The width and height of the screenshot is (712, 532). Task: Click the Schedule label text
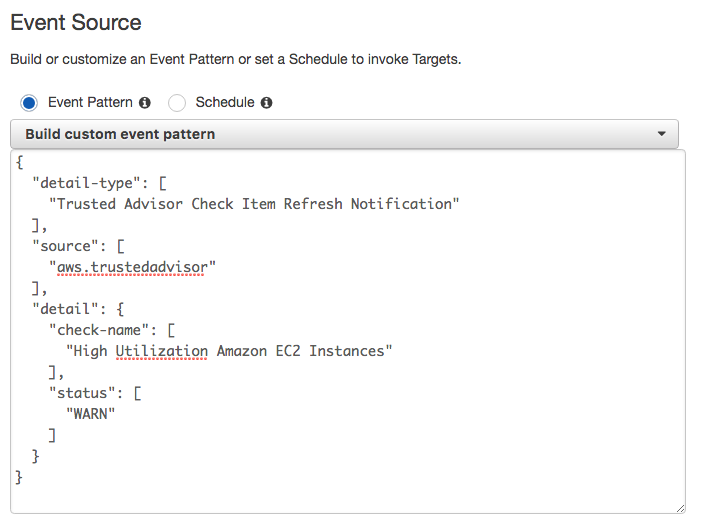pos(225,103)
